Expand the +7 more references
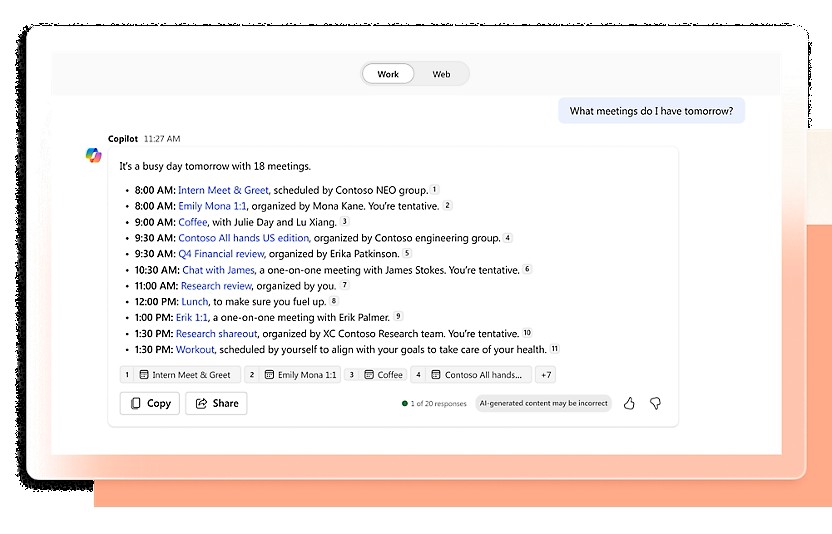 [545, 375]
